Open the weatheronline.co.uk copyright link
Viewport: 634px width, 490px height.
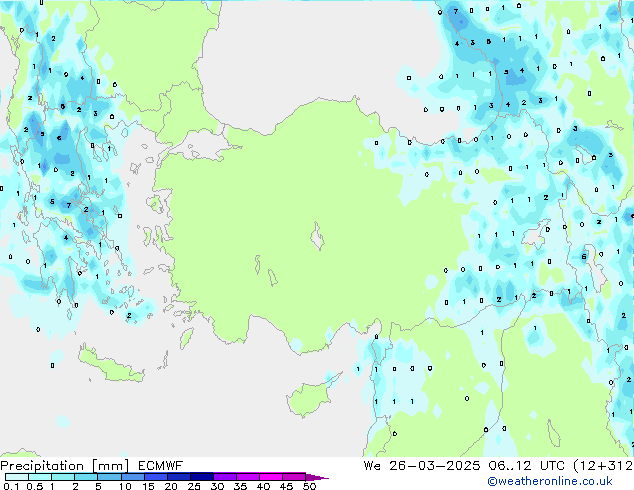tap(550, 481)
